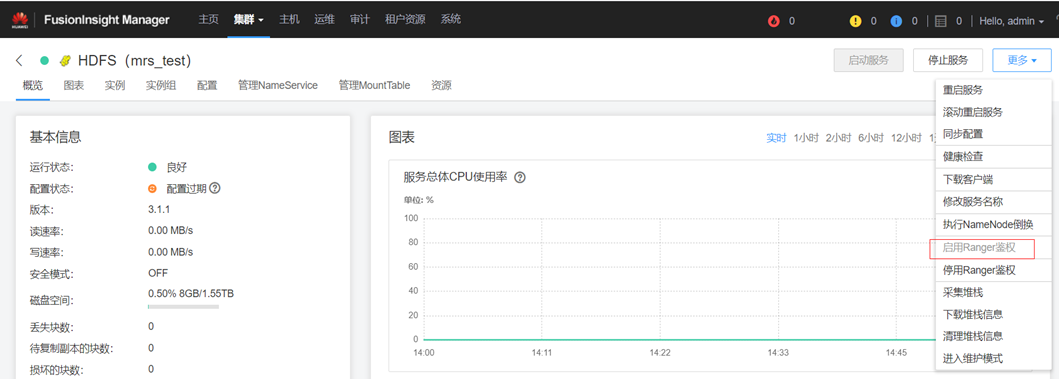Viewport: 1059px width, 379px height.
Task: Open the task list table icon
Action: (941, 21)
